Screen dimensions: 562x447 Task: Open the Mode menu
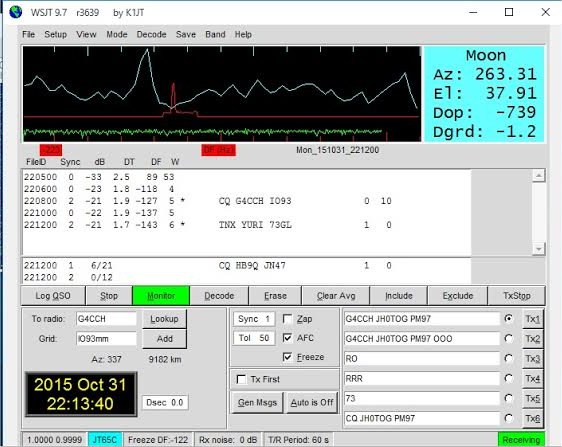tap(117, 34)
